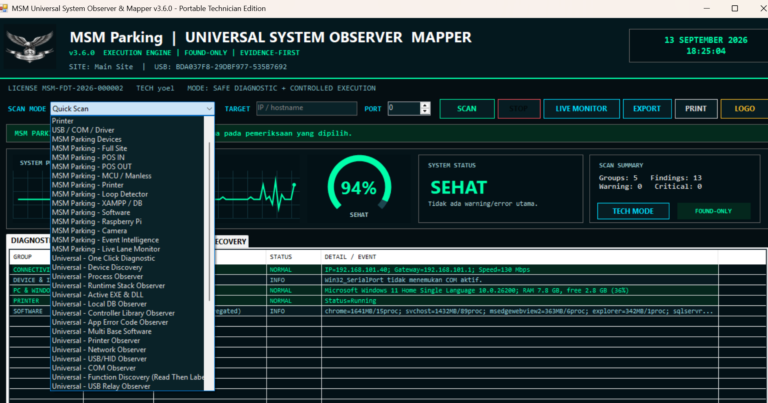The width and height of the screenshot is (768, 403).
Task: Pick 'Universal - Local DB Observer'
Action: pyautogui.click(x=99, y=304)
